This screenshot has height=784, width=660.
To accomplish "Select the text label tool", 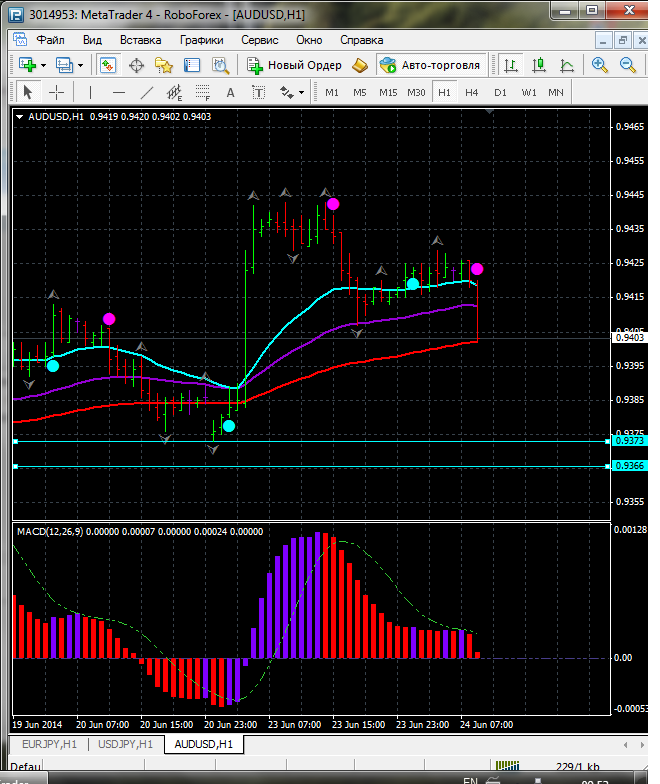I will click(x=230, y=92).
